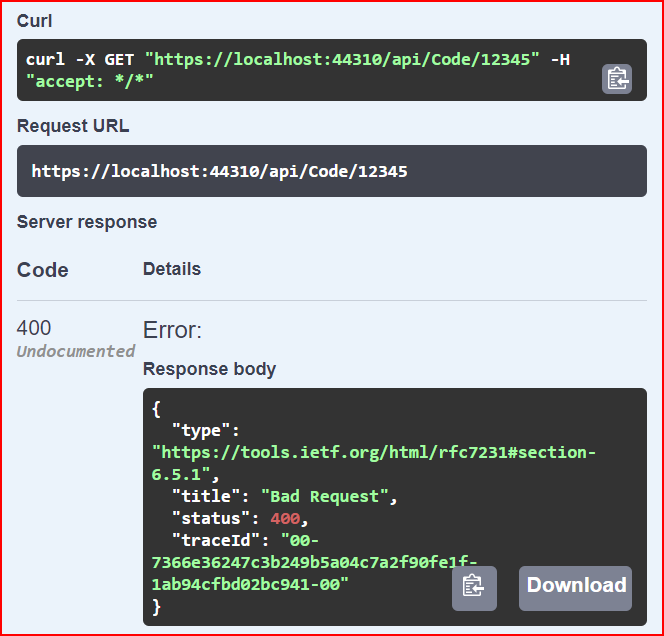Copy the response body to clipboard
Image resolution: width=664 pixels, height=636 pixels.
[x=474, y=588]
